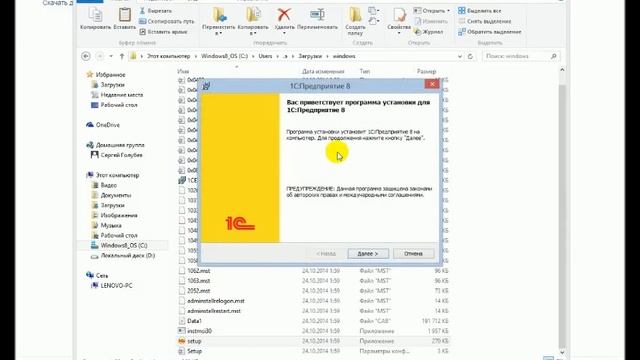640x360 pixels.
Task: Click Выделить все in the ribbon
Action: (x=480, y=11)
